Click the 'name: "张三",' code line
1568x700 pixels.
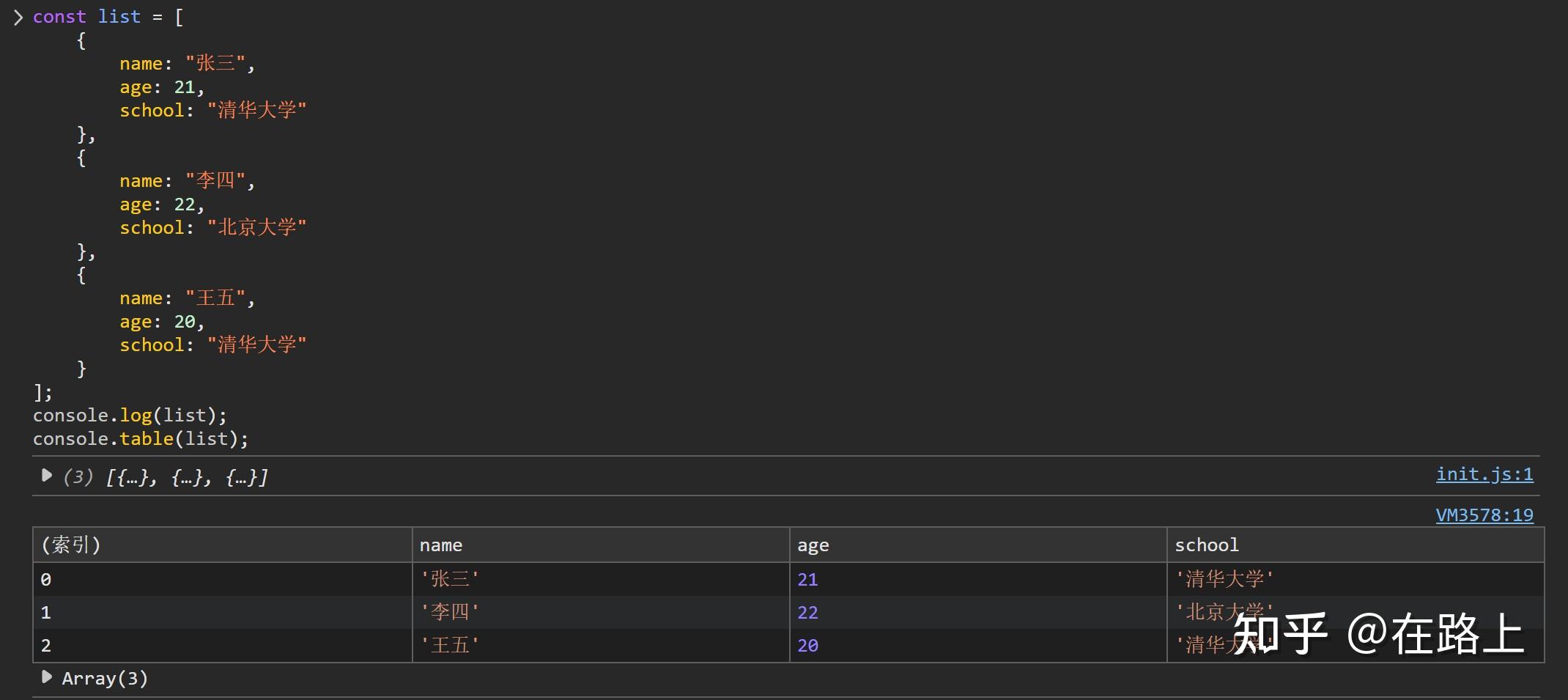pyautogui.click(x=188, y=64)
